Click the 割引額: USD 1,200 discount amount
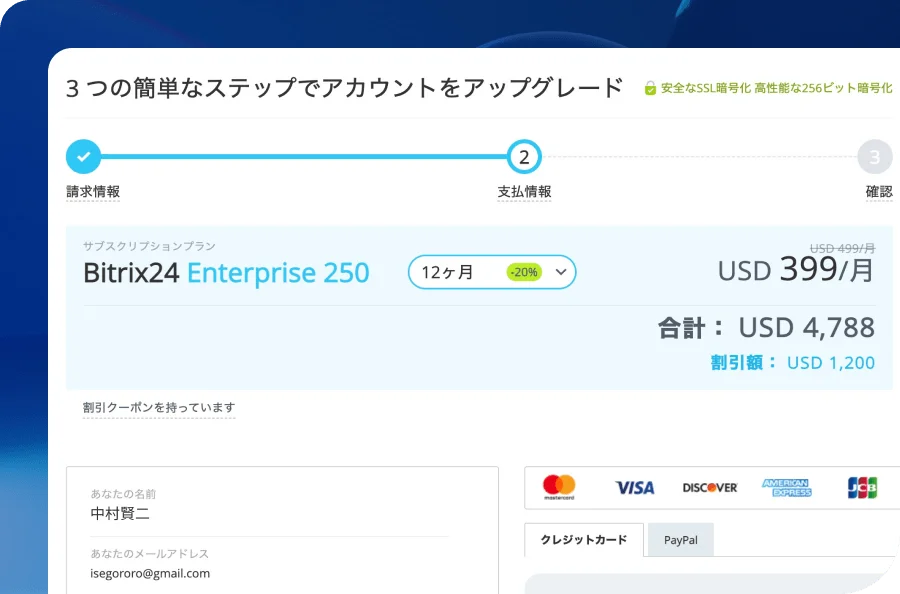The width and height of the screenshot is (900, 594). coord(793,363)
